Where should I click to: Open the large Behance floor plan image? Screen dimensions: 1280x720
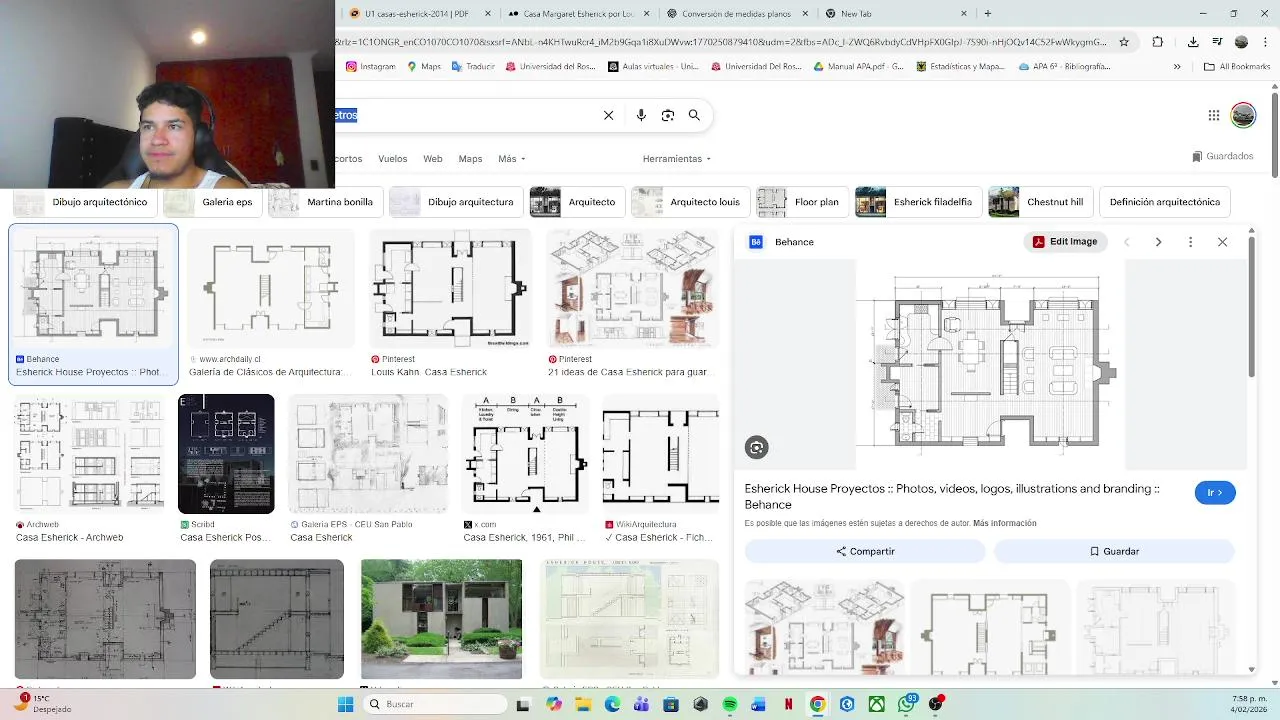pyautogui.click(x=990, y=364)
